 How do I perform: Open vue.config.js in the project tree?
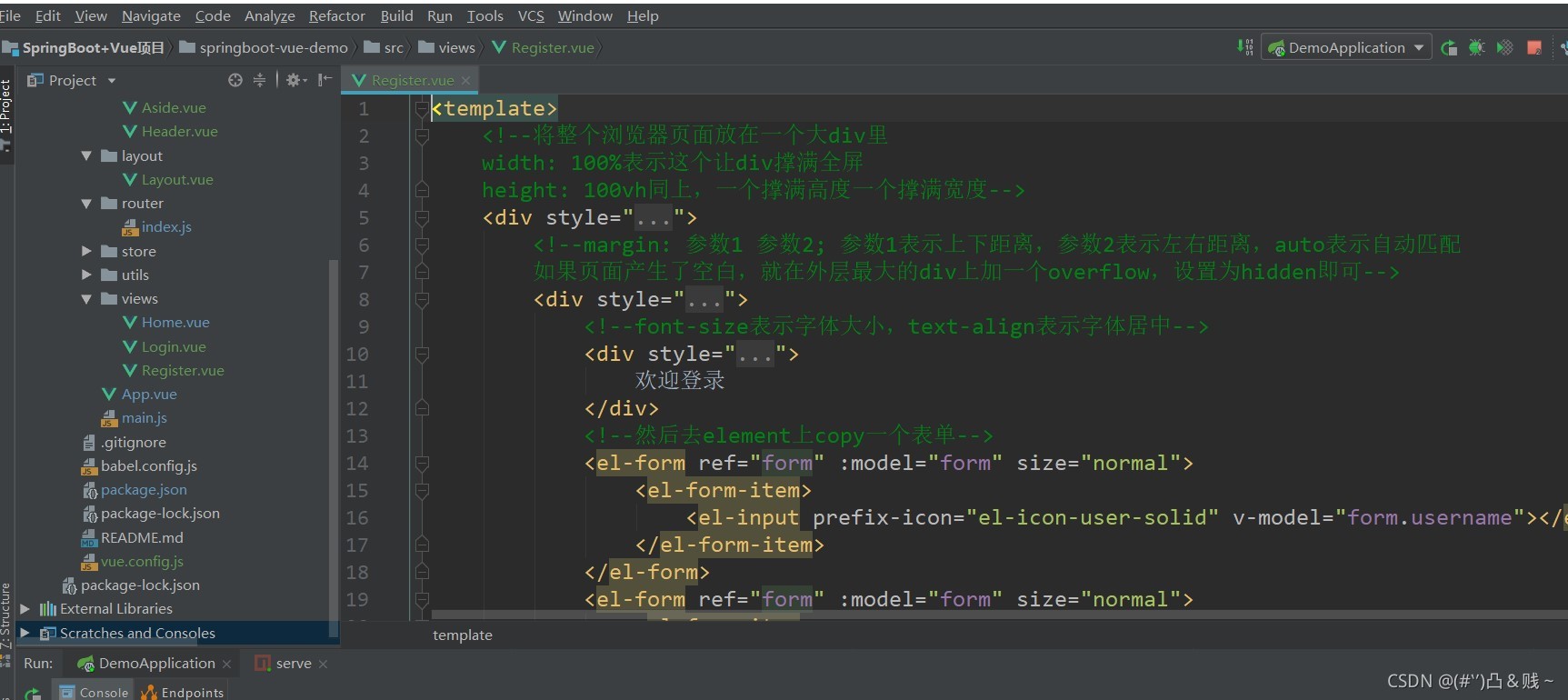click(x=133, y=561)
